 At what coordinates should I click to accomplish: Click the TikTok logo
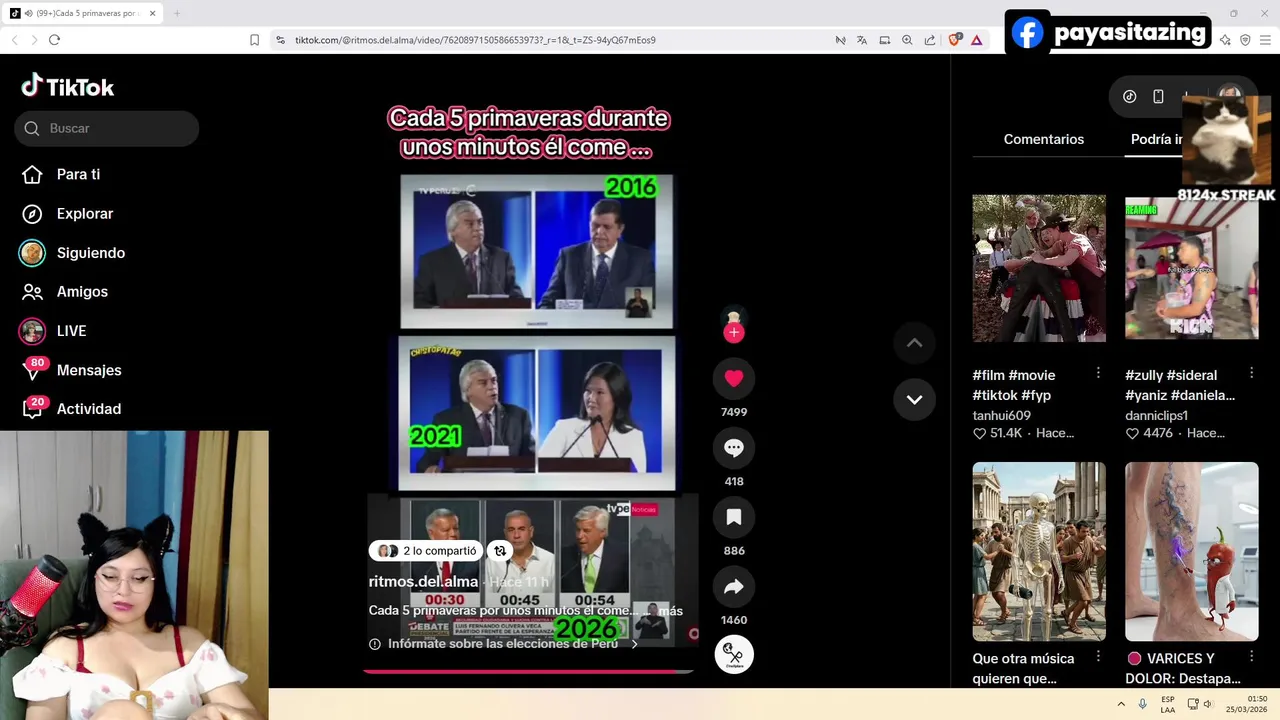click(x=68, y=87)
